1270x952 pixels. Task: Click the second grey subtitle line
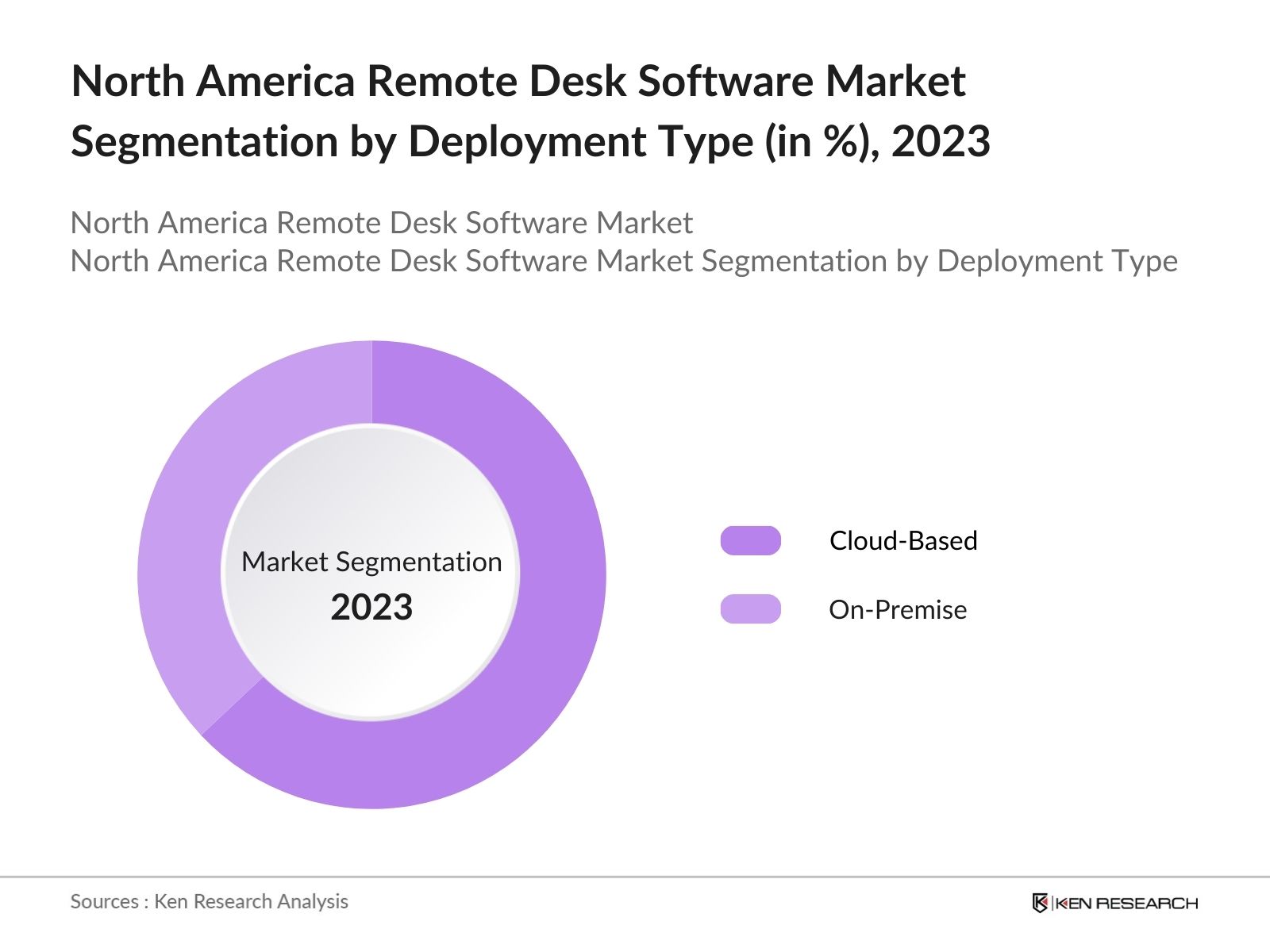point(623,261)
